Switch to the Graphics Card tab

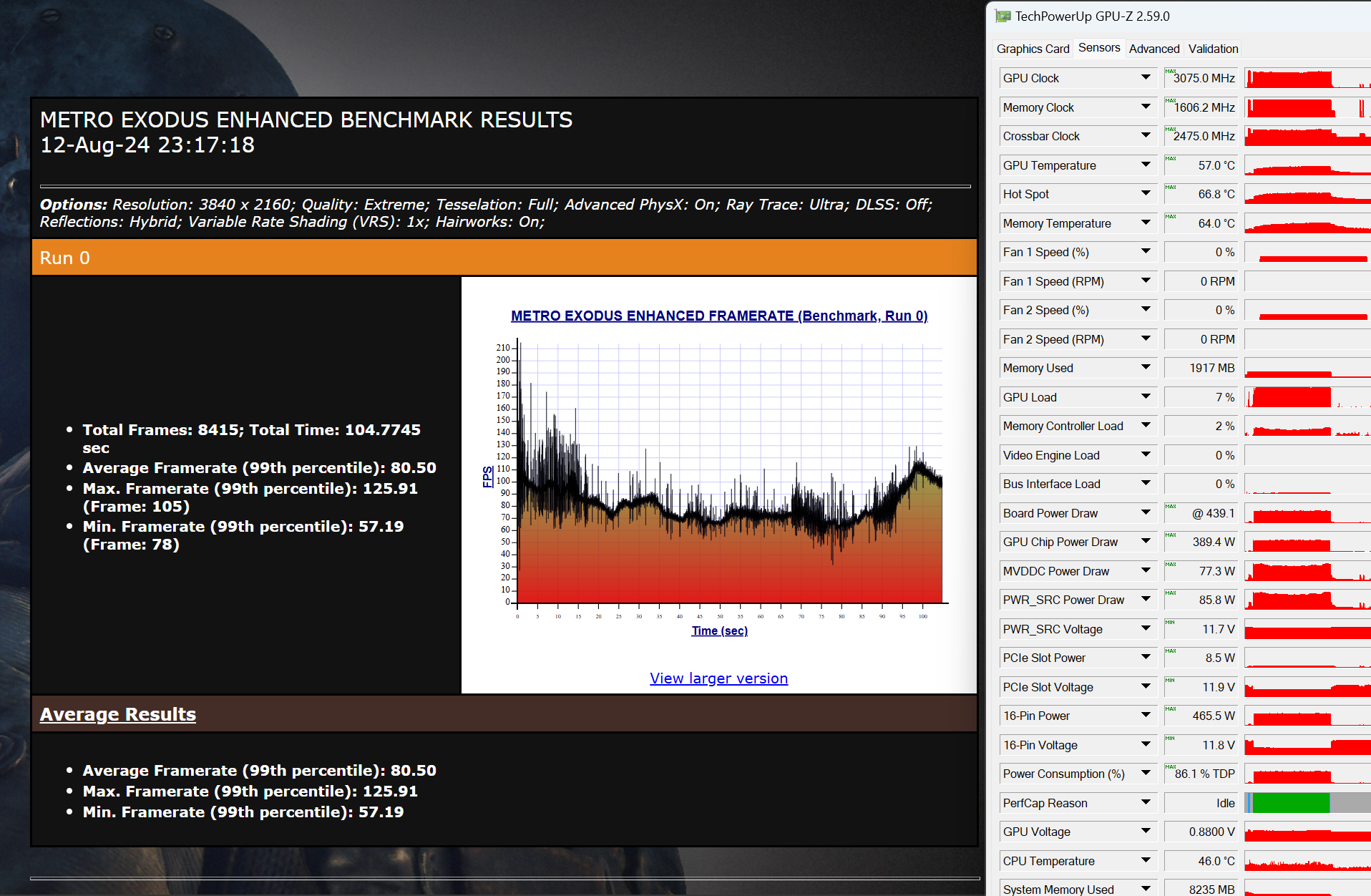tap(1033, 49)
